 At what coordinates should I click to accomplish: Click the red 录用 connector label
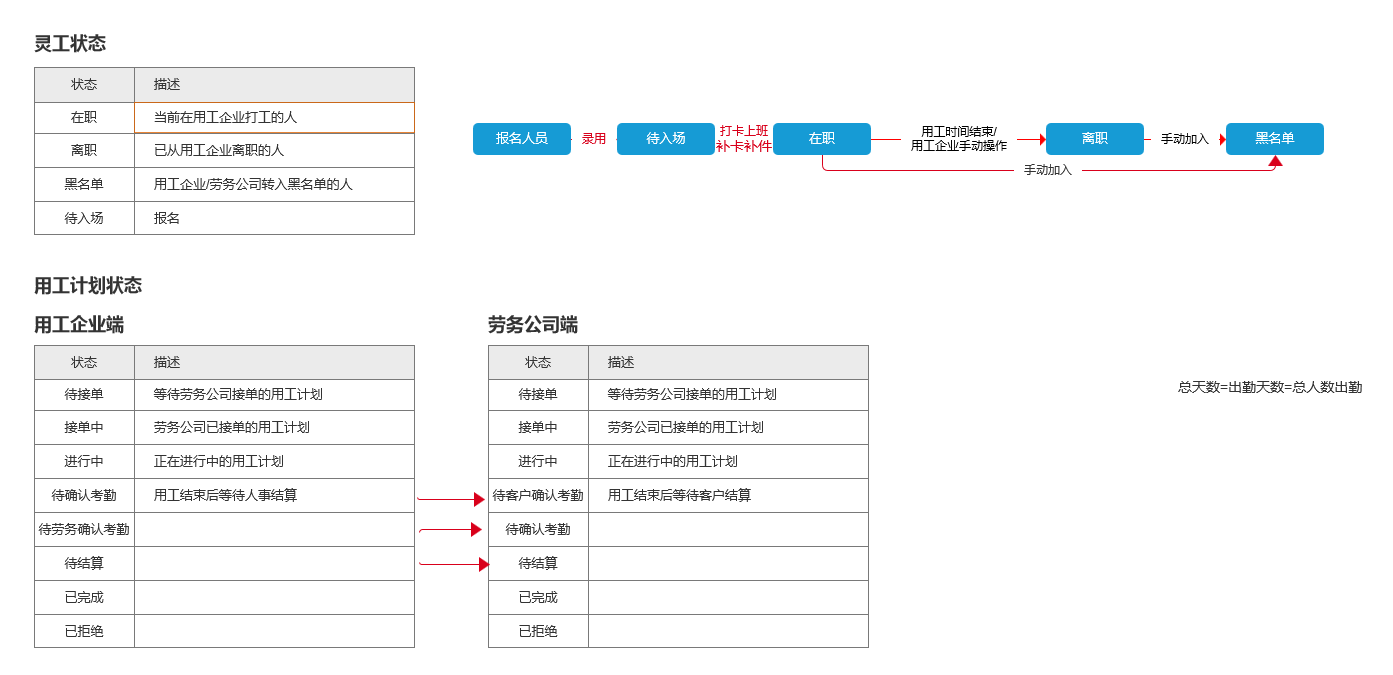coord(594,139)
